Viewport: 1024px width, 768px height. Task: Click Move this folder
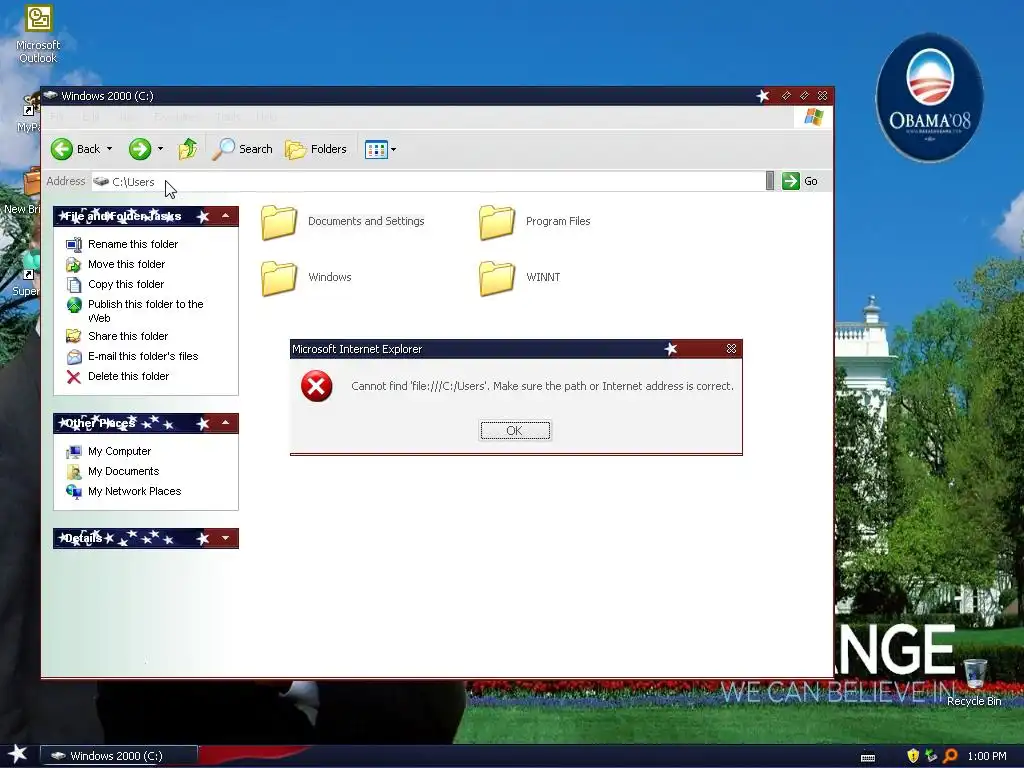coord(127,264)
